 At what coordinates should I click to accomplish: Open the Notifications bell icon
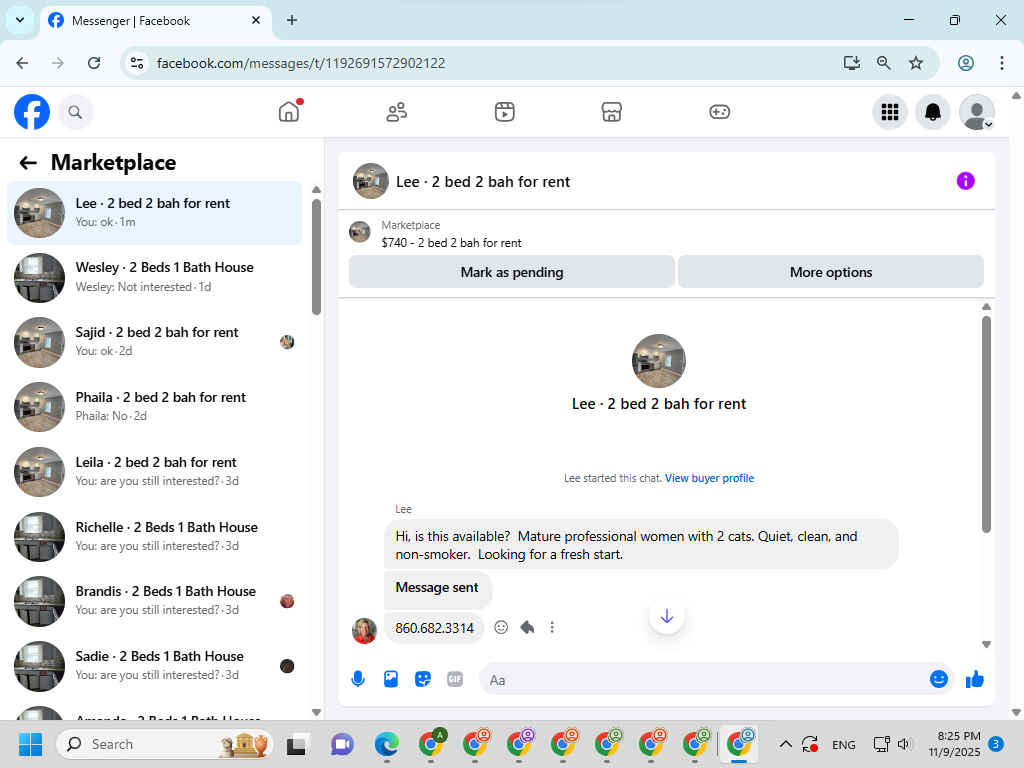(x=933, y=112)
